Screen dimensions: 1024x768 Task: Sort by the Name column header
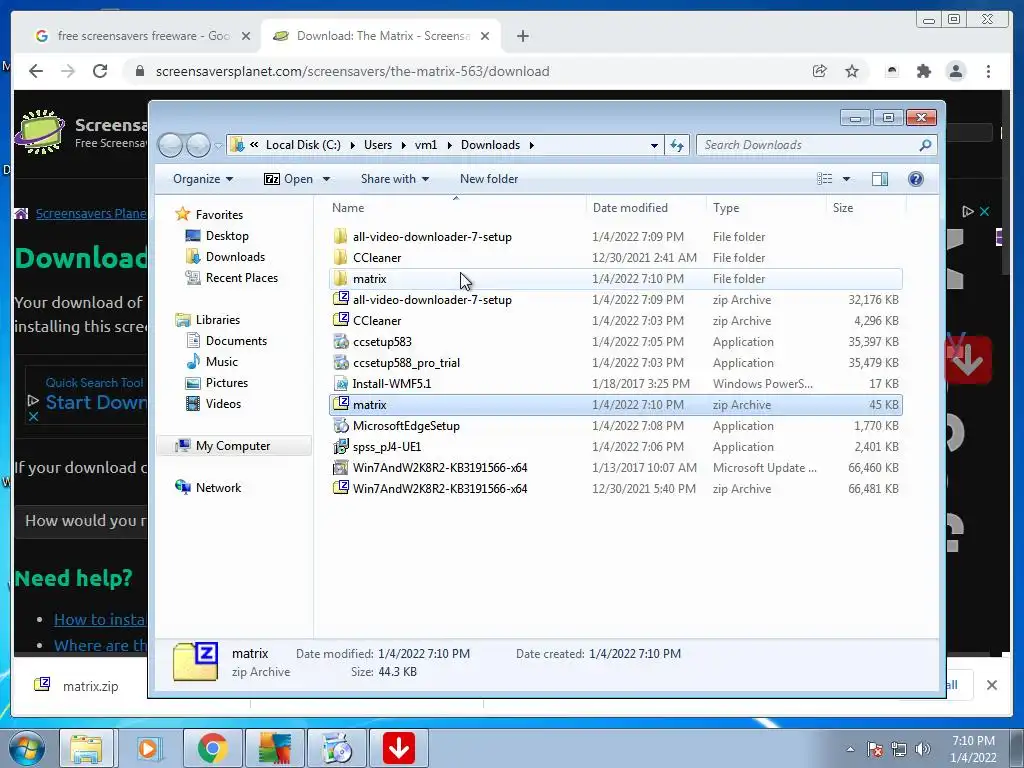point(456,208)
